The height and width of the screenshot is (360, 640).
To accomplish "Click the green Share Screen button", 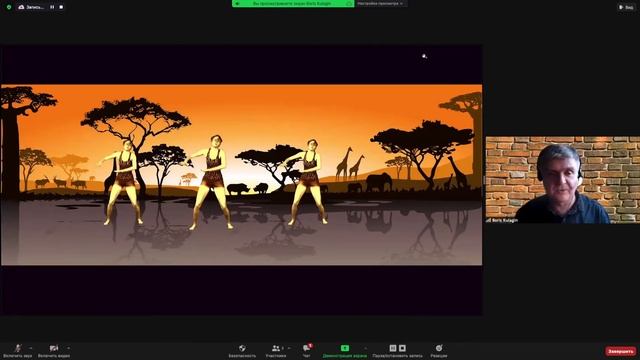I will click(345, 351).
